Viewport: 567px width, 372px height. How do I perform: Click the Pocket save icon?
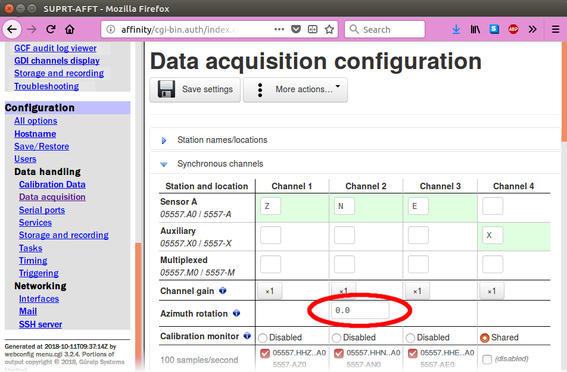(296, 29)
